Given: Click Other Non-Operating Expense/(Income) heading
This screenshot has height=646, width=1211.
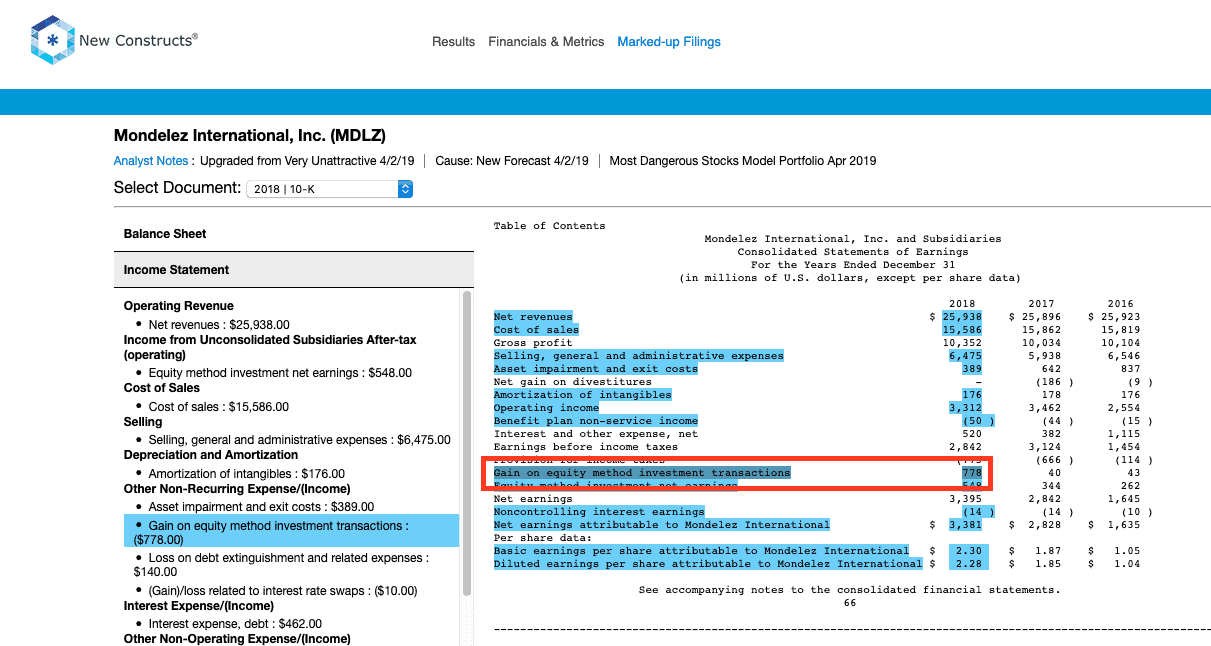Looking at the screenshot, I should [x=237, y=639].
